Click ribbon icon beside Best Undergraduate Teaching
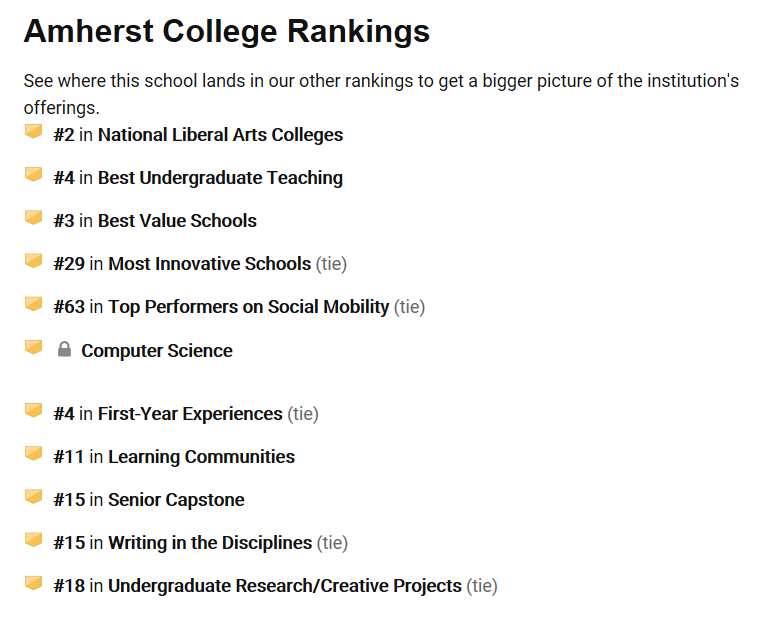This screenshot has width=770, height=623. click(34, 174)
